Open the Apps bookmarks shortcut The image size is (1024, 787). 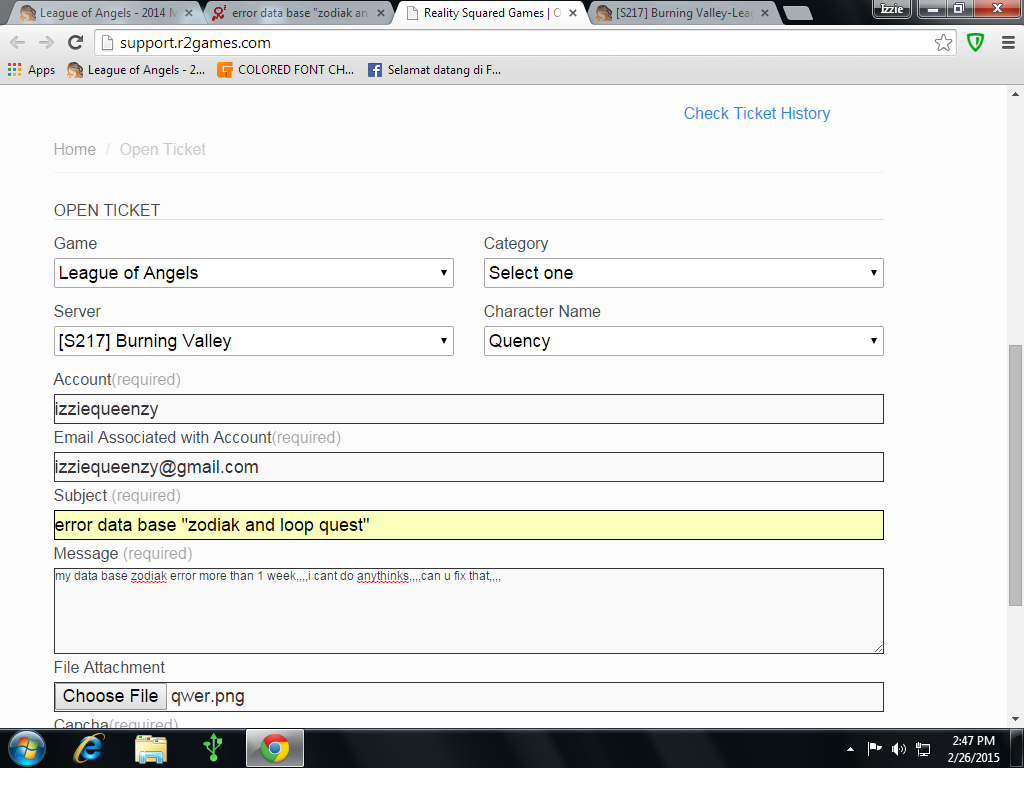pyautogui.click(x=31, y=70)
